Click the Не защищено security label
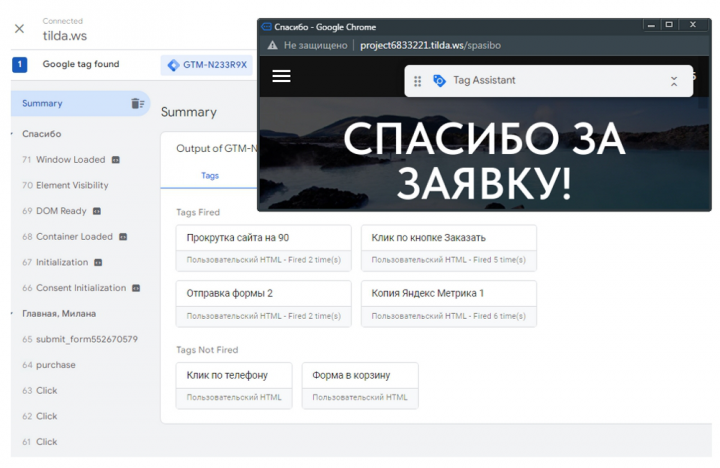The height and width of the screenshot is (468, 720). point(315,45)
